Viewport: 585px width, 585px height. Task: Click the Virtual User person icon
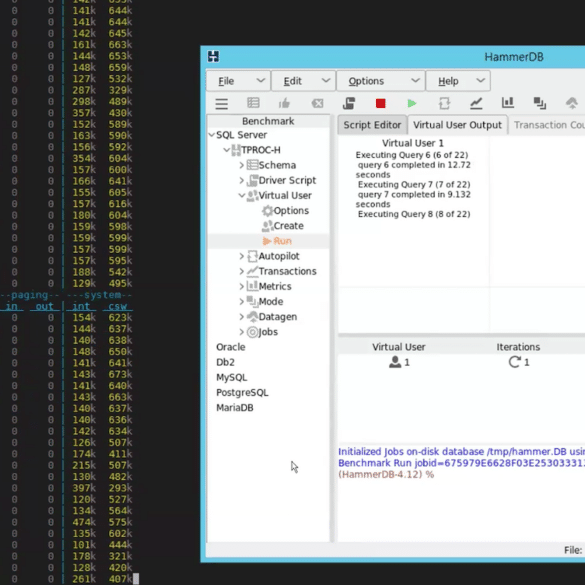[x=395, y=362]
